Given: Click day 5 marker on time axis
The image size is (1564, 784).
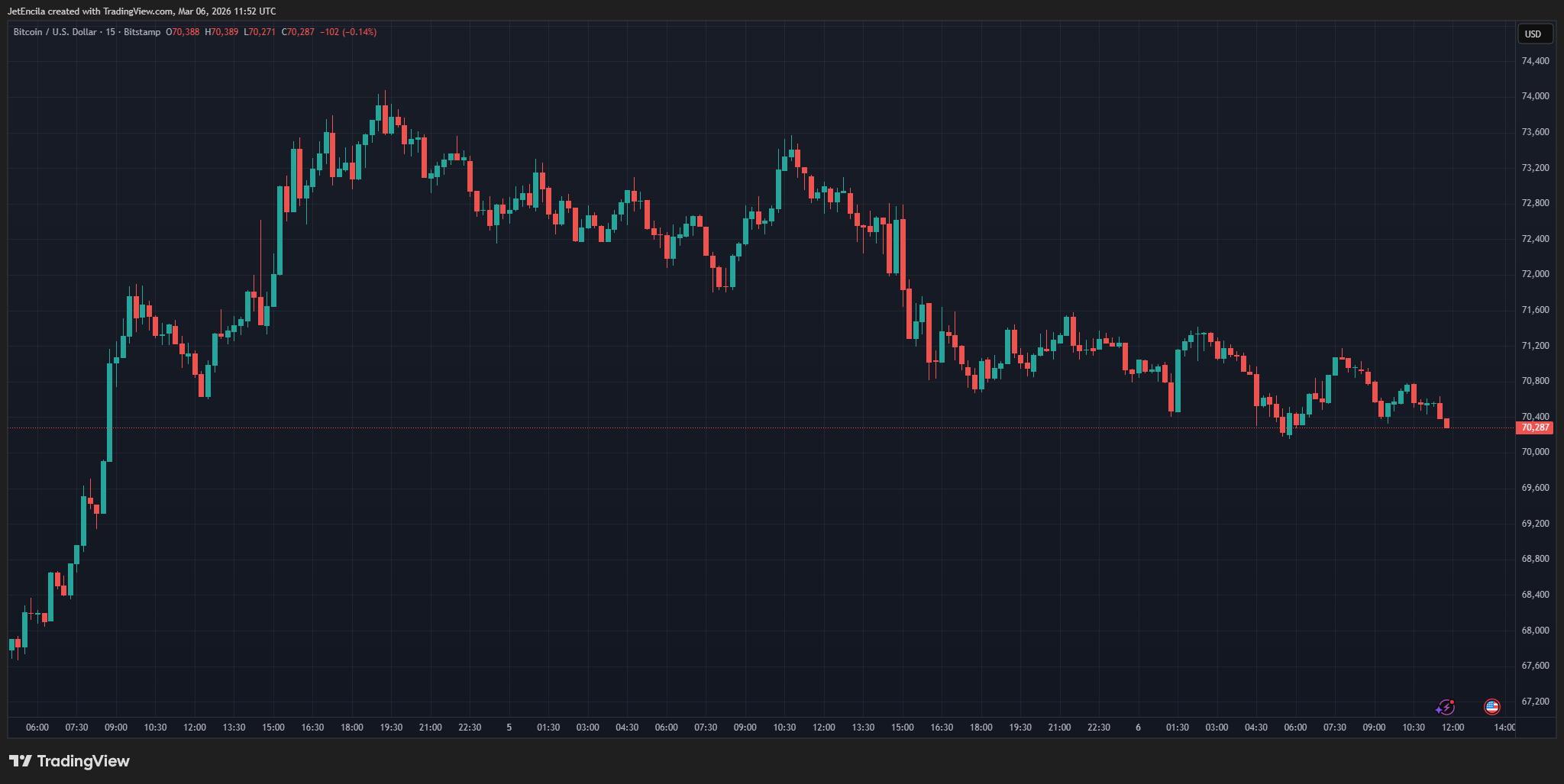Looking at the screenshot, I should point(509,728).
